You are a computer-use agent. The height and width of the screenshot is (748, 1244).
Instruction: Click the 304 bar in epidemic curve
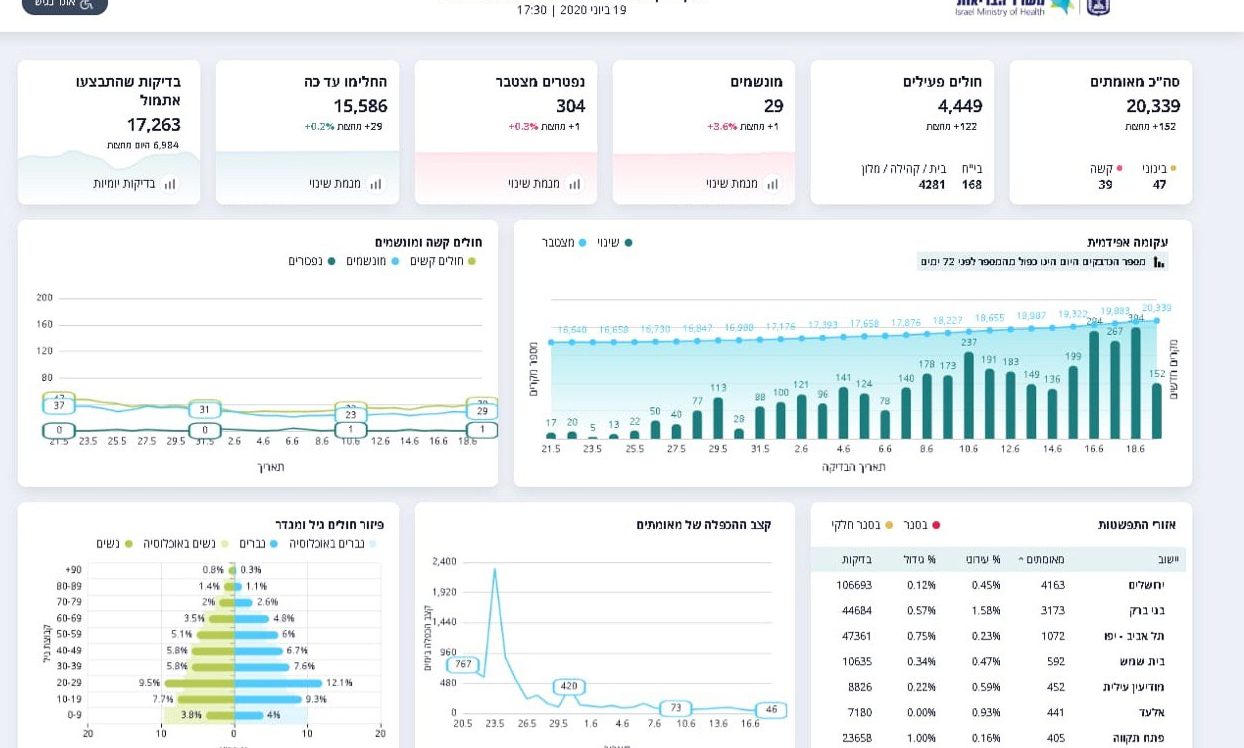tap(1136, 383)
